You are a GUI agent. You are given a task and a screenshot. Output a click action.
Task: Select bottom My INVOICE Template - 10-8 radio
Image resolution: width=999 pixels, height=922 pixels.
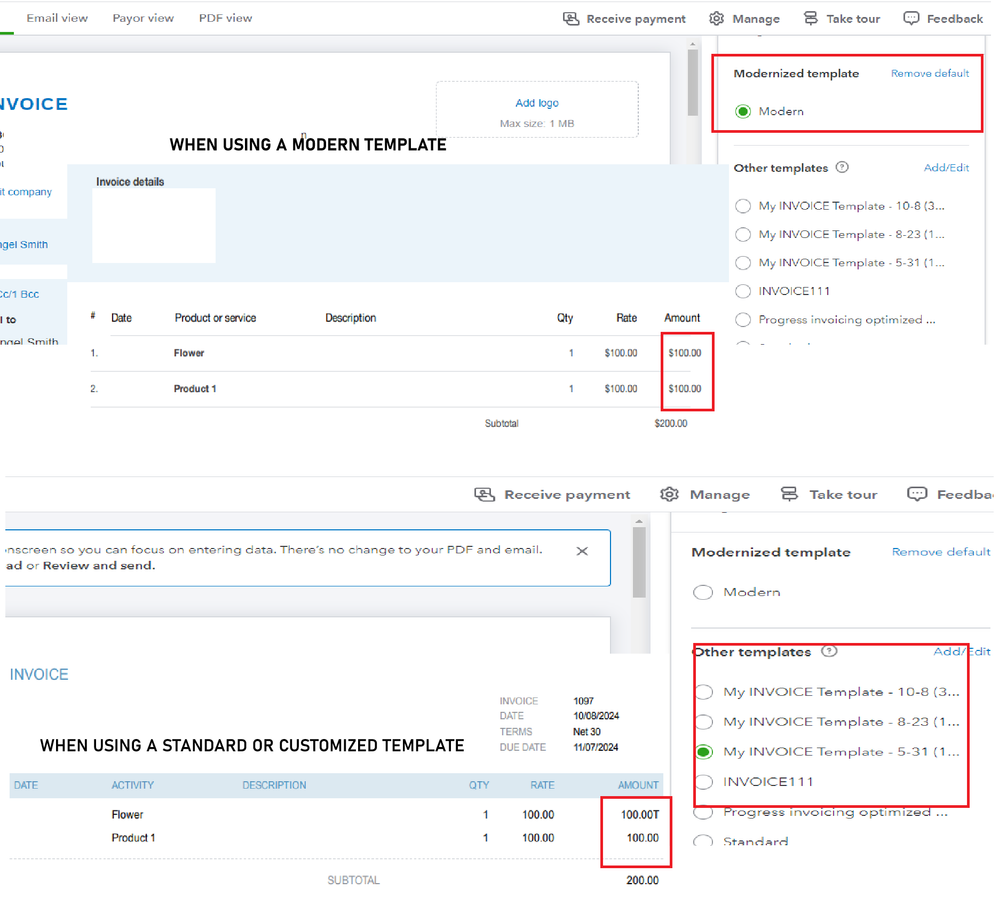[704, 692]
